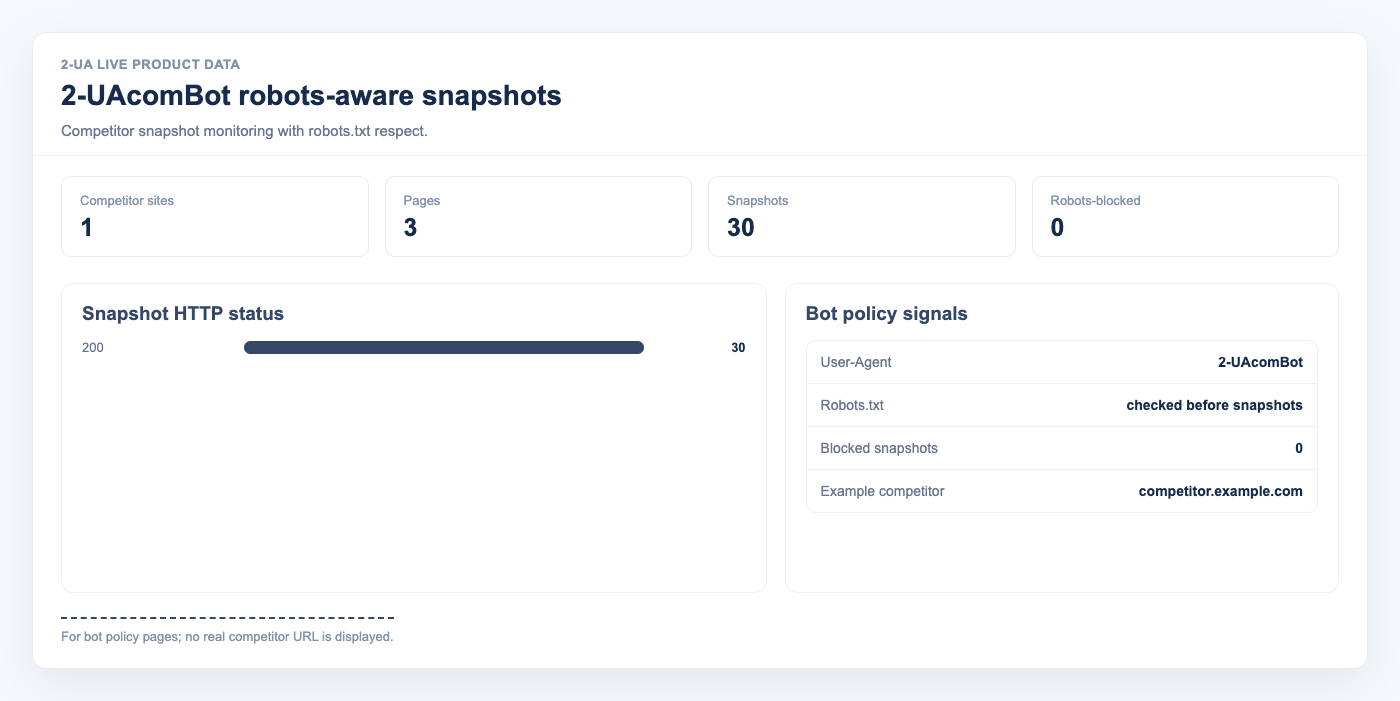Viewport: 1400px width, 701px height.
Task: Click the bot policy footnote text
Action: 227,636
